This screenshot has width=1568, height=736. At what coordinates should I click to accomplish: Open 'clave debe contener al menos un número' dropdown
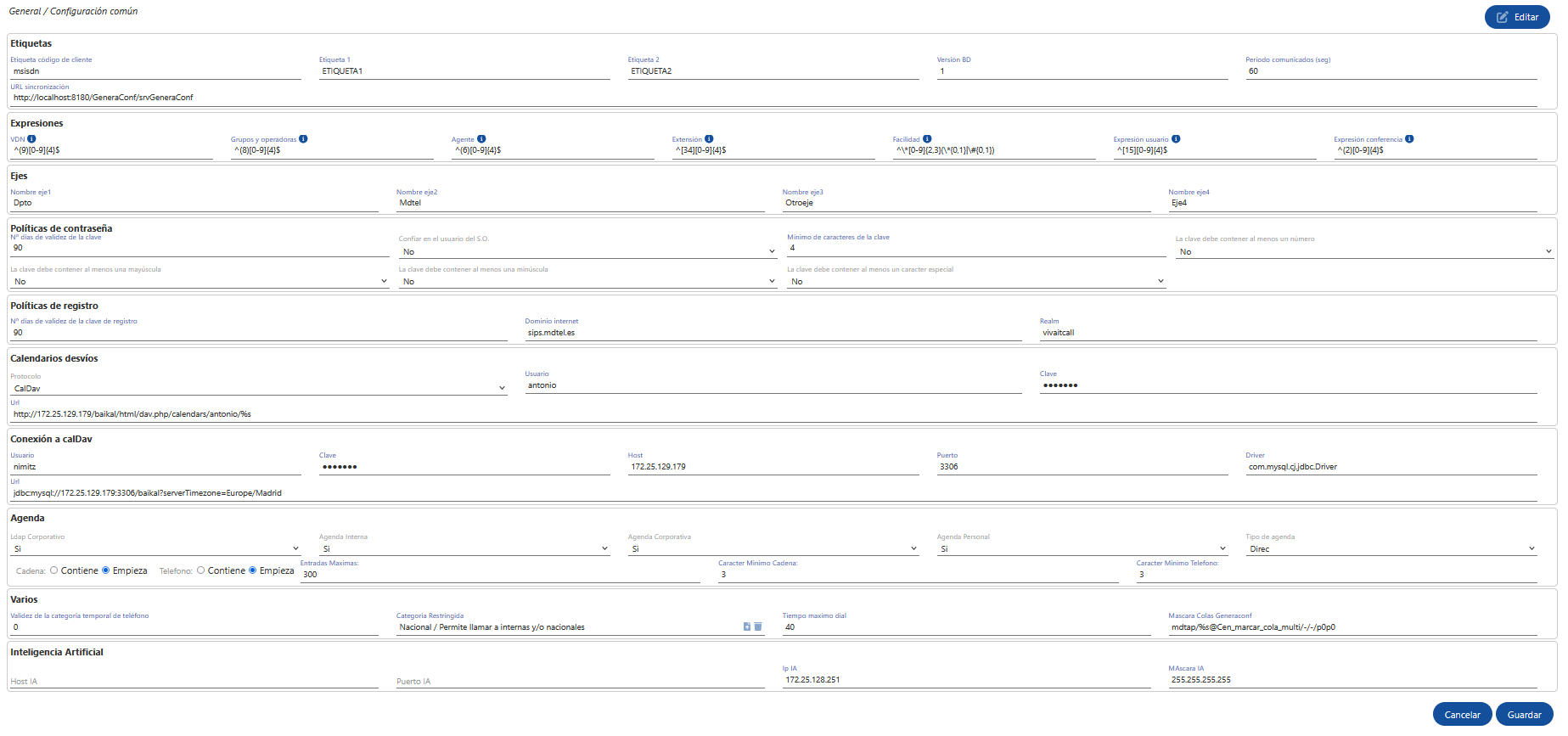pyautogui.click(x=1364, y=251)
